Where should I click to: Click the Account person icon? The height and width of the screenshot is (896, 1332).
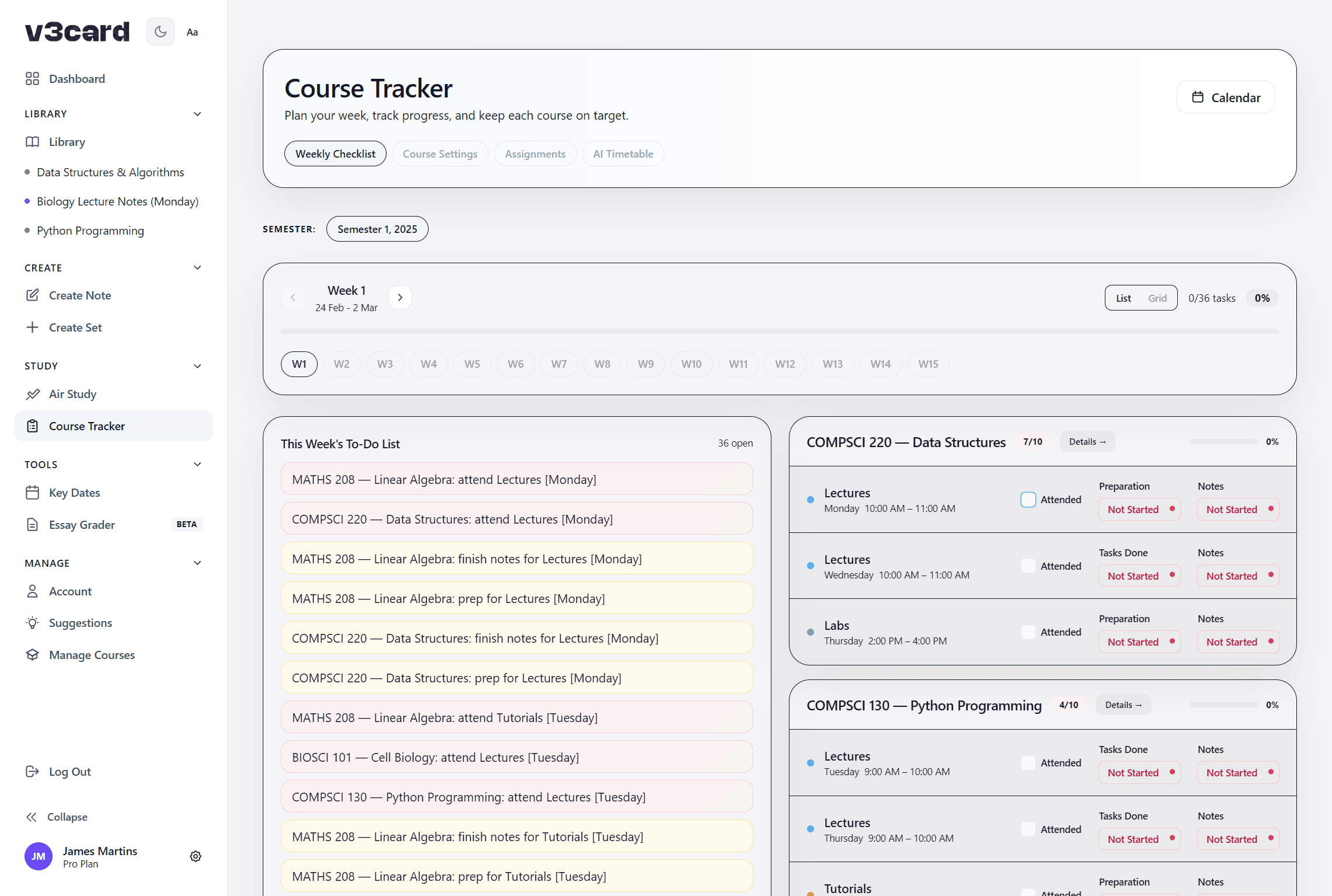(x=33, y=591)
